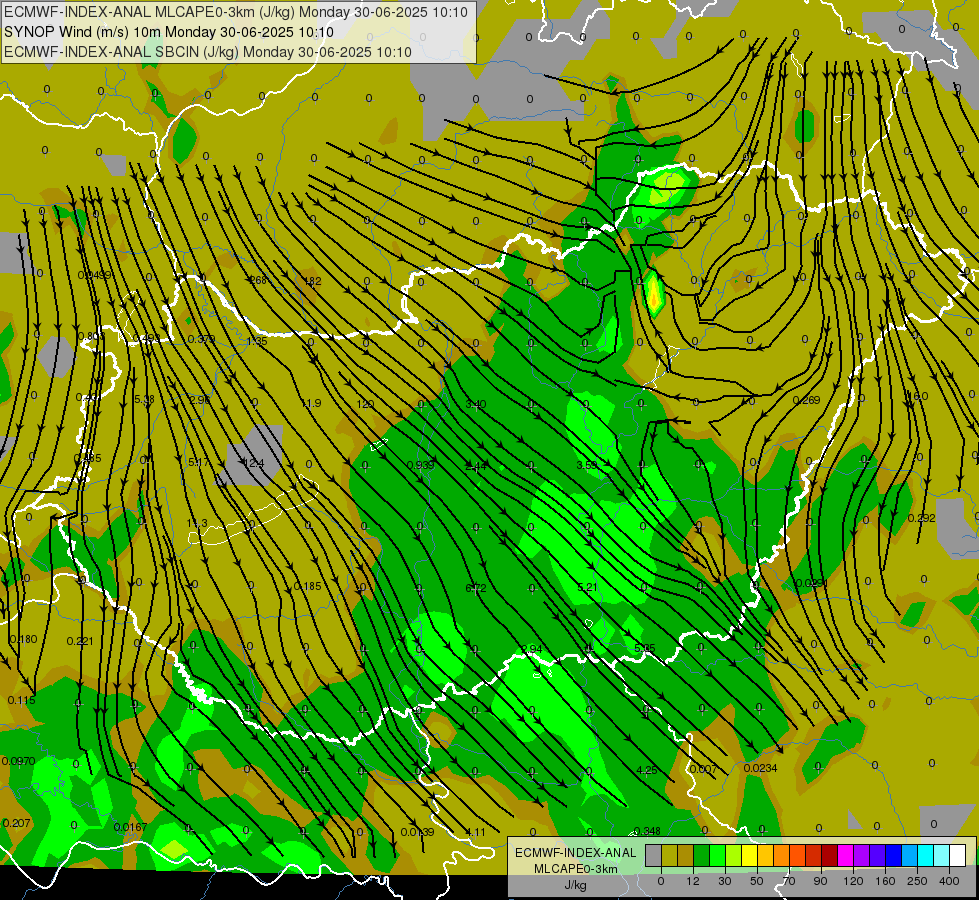
Task: Click the 'ECMWF-INDEX-ANAL MLCAPE0-3km (J/kg)' header line
Action: coord(236,12)
